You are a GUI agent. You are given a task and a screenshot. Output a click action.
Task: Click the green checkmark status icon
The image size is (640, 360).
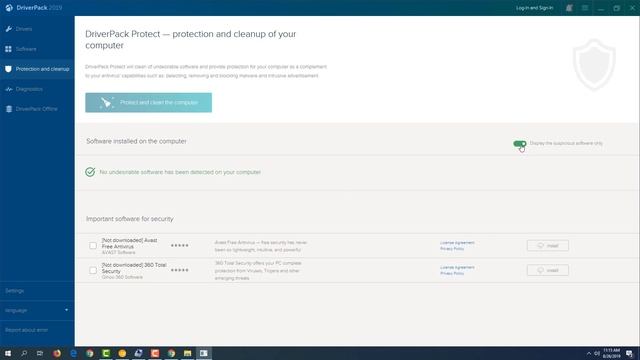[90, 172]
